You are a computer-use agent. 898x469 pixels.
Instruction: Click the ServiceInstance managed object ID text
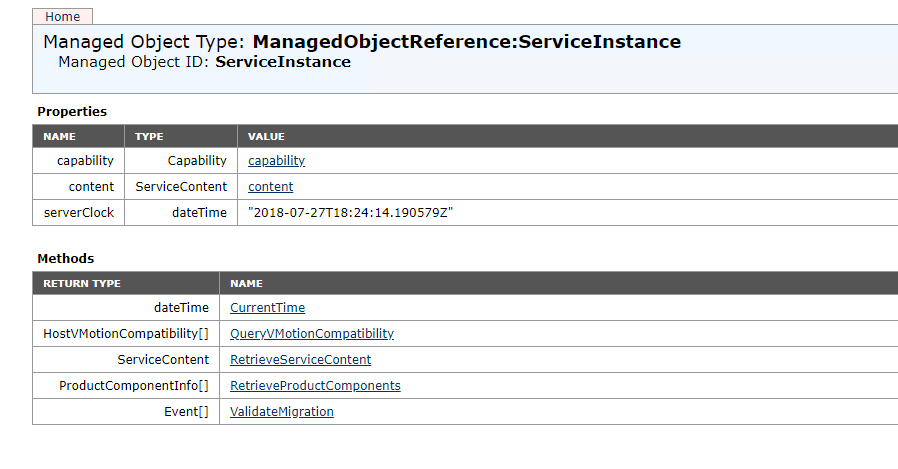283,62
